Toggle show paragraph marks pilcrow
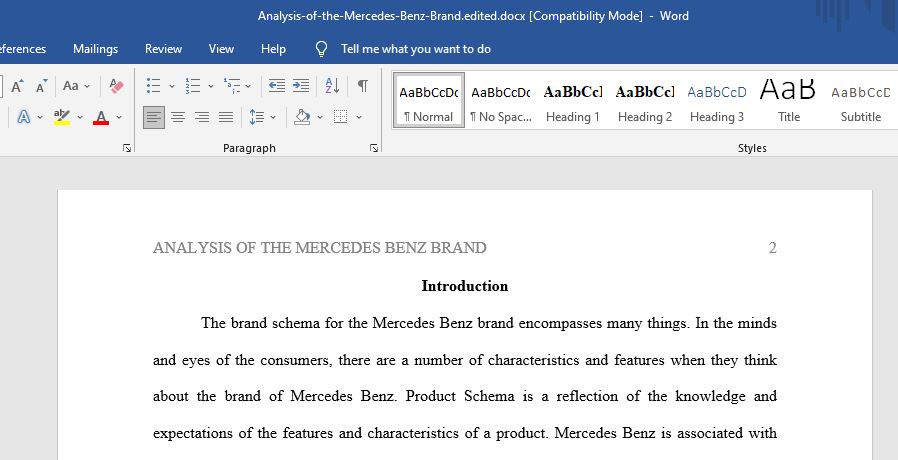The image size is (898, 460). (x=363, y=86)
